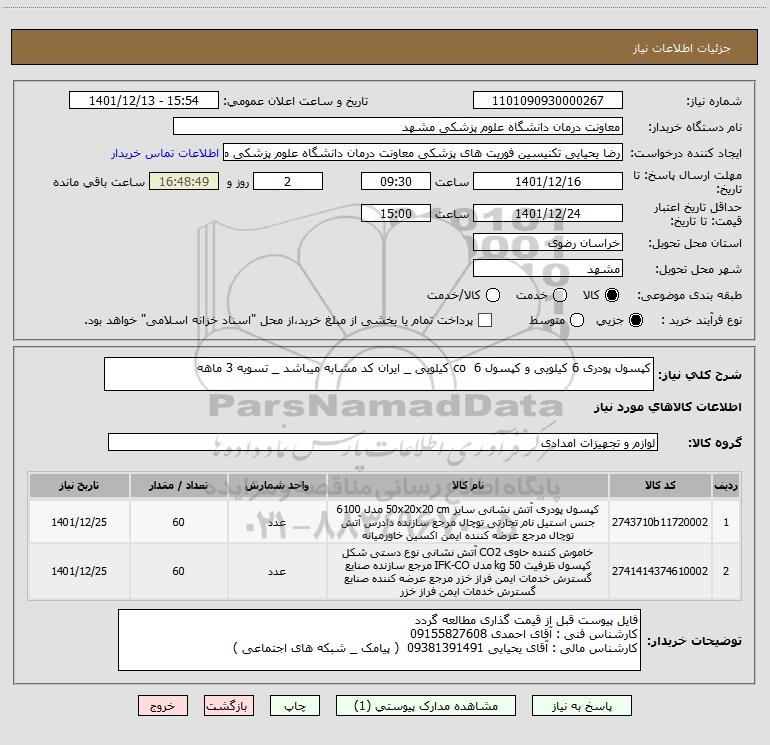Click the نام دستگاه خریدار field

pos(398,127)
